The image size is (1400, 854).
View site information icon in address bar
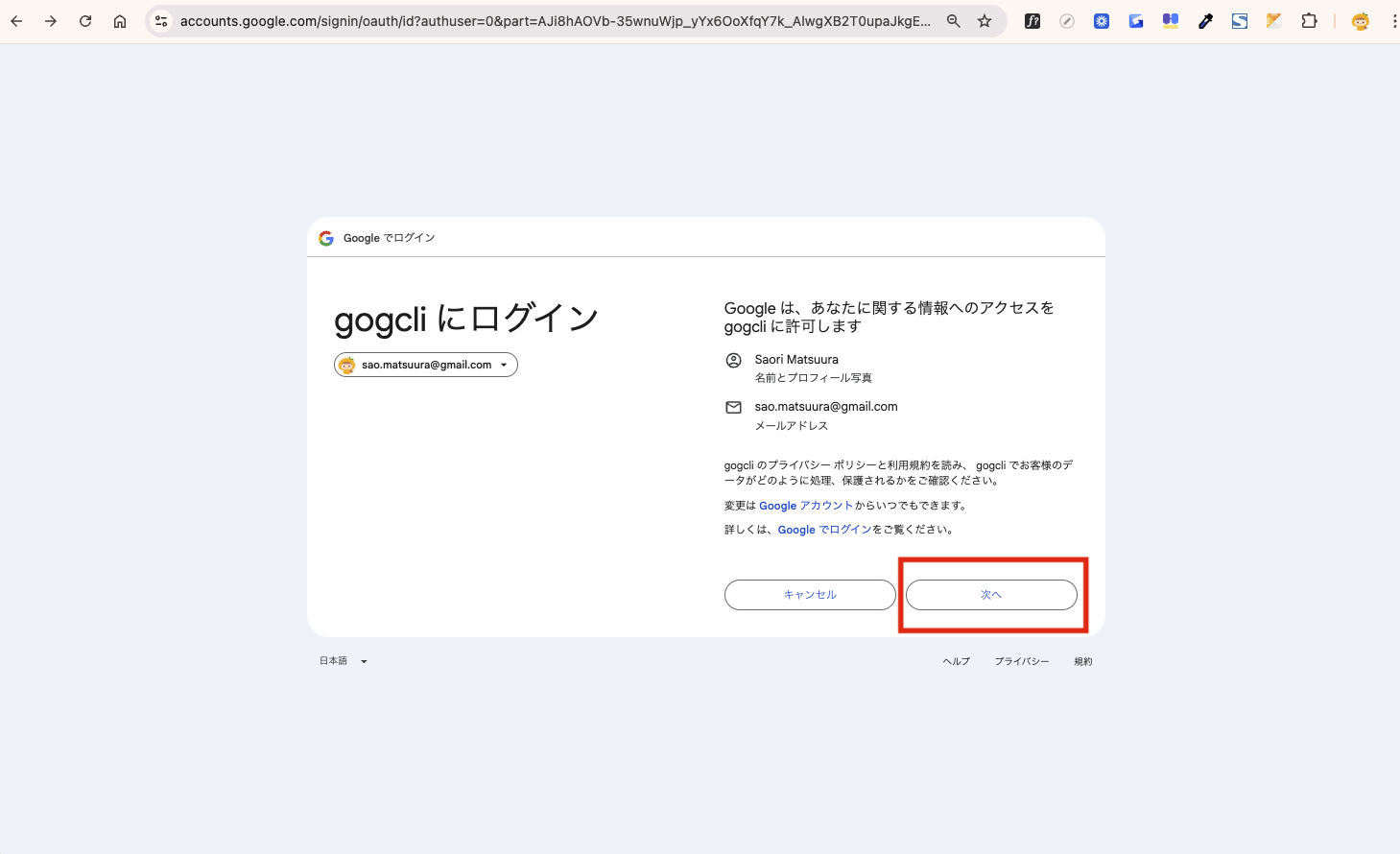[x=161, y=21]
